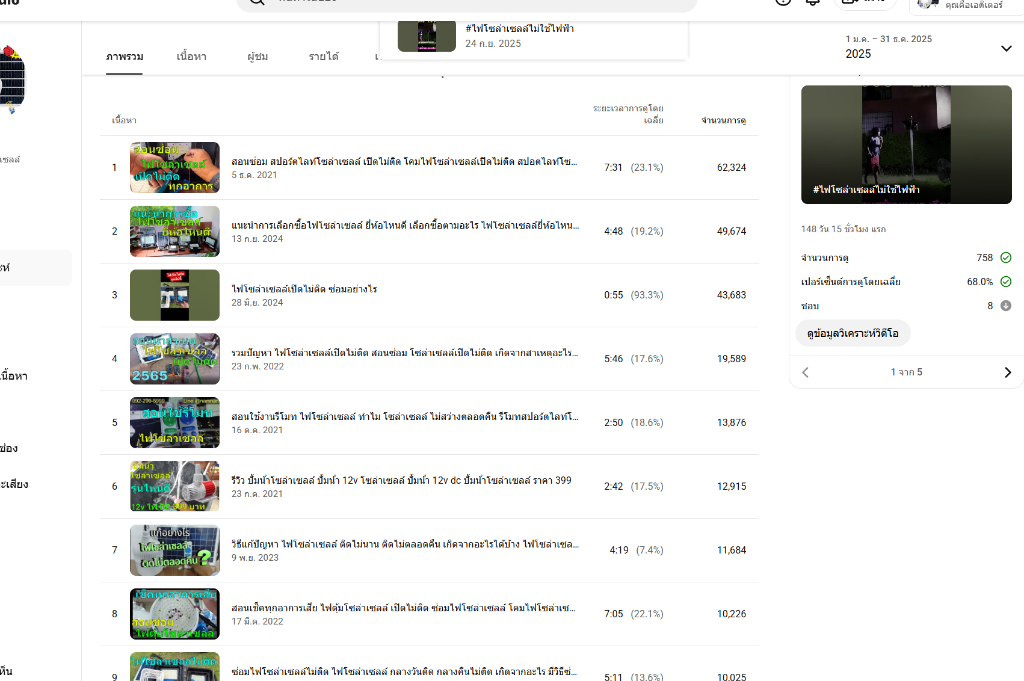Screen dimensions: 1024x681
Task: Click thumbnail of the top-ranked video
Action: coord(175,167)
